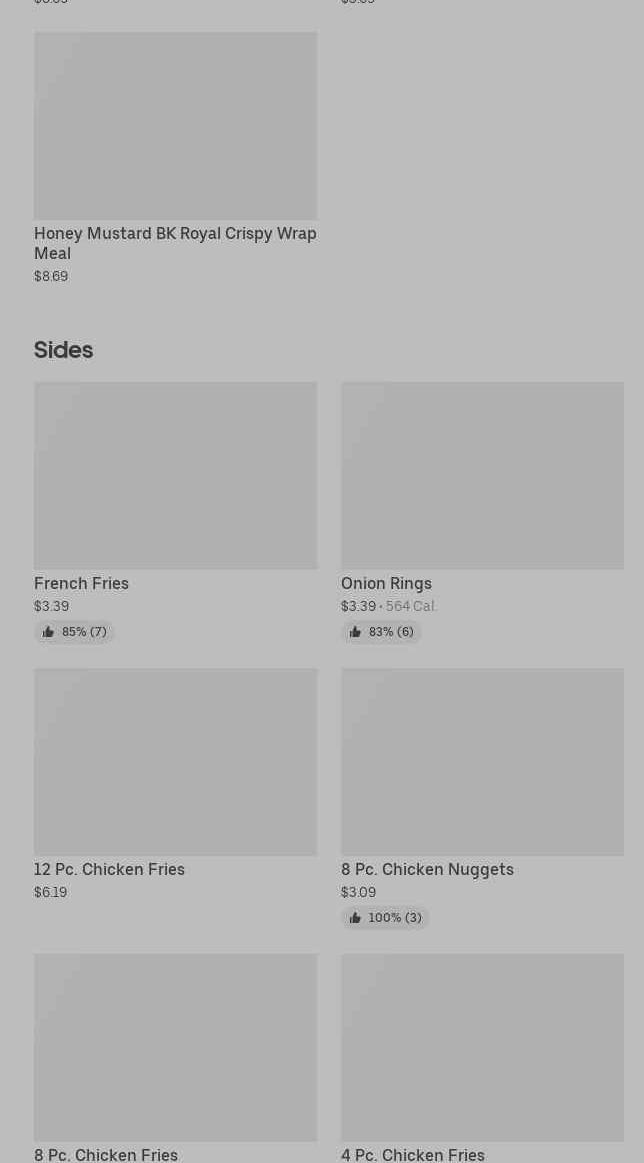The image size is (644, 1163).
Task: Open the French Fries item photo
Action: tap(175, 475)
